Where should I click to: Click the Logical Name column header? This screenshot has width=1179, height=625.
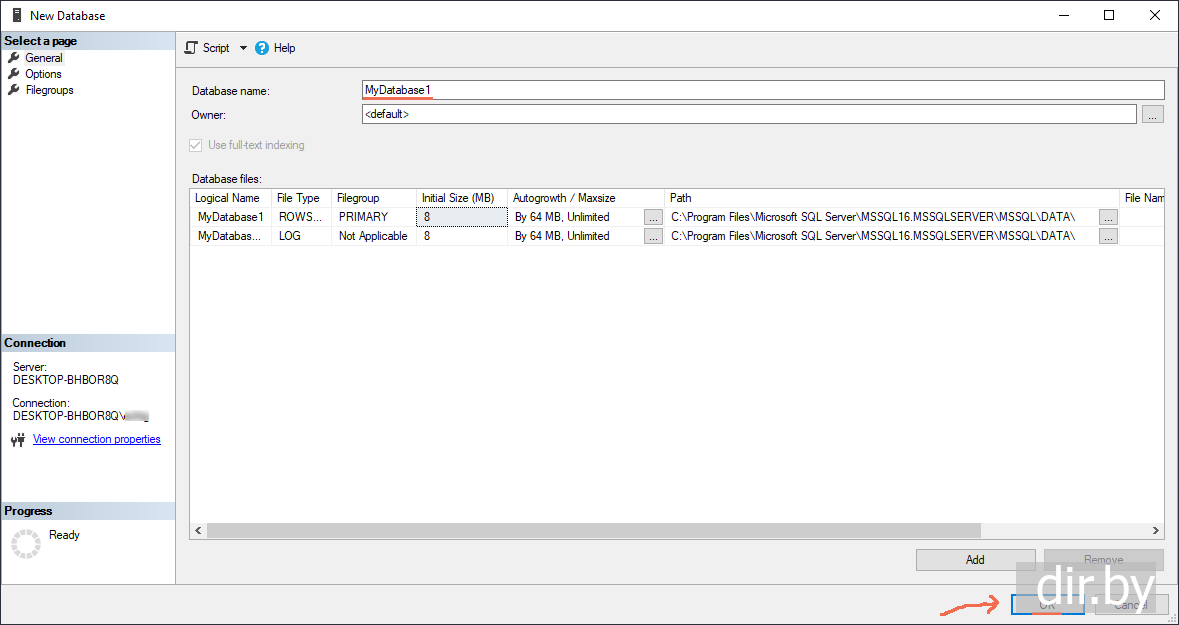coord(228,198)
